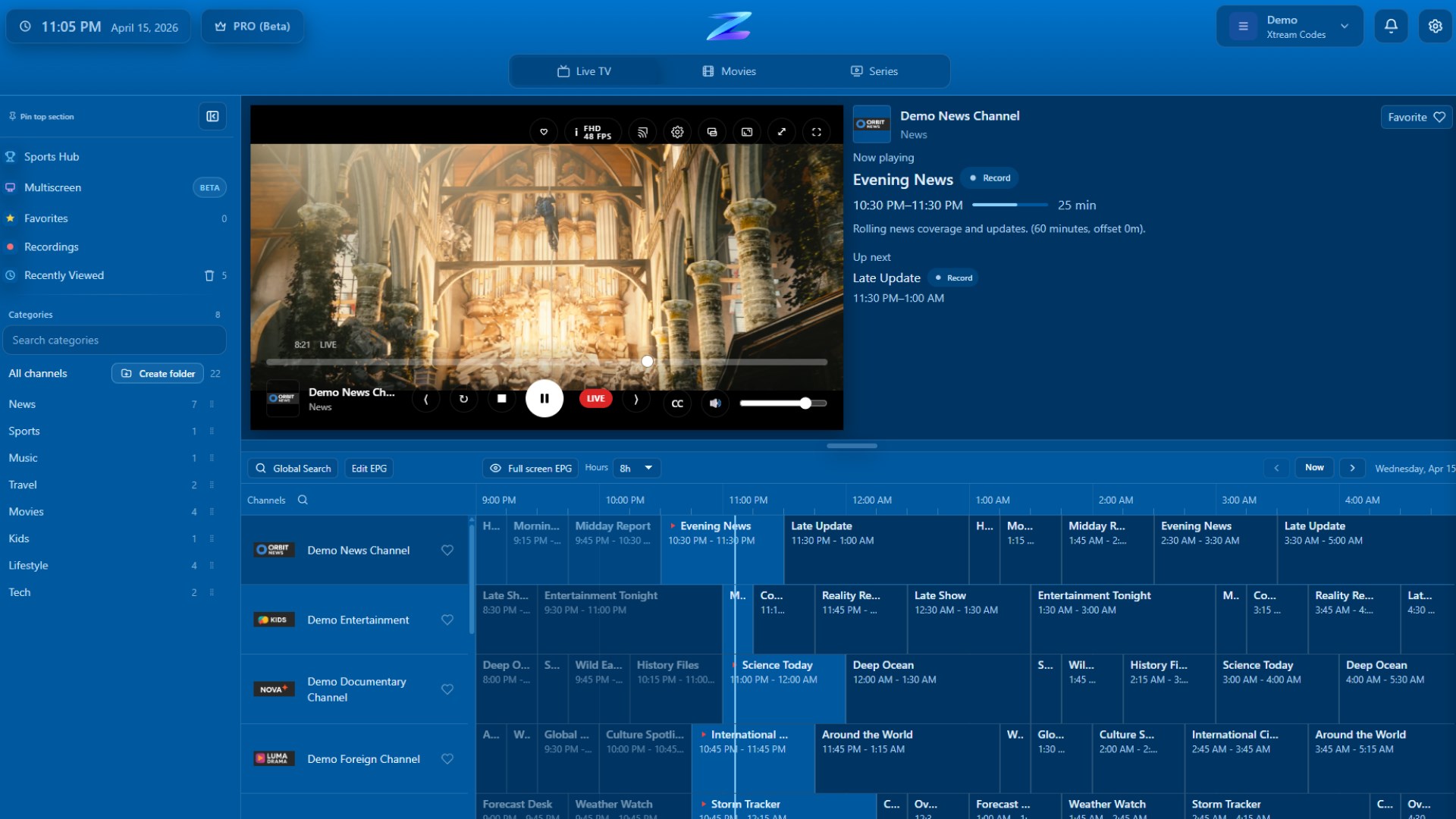Jump EPG to Now
The height and width of the screenshot is (819, 1456).
tap(1314, 468)
